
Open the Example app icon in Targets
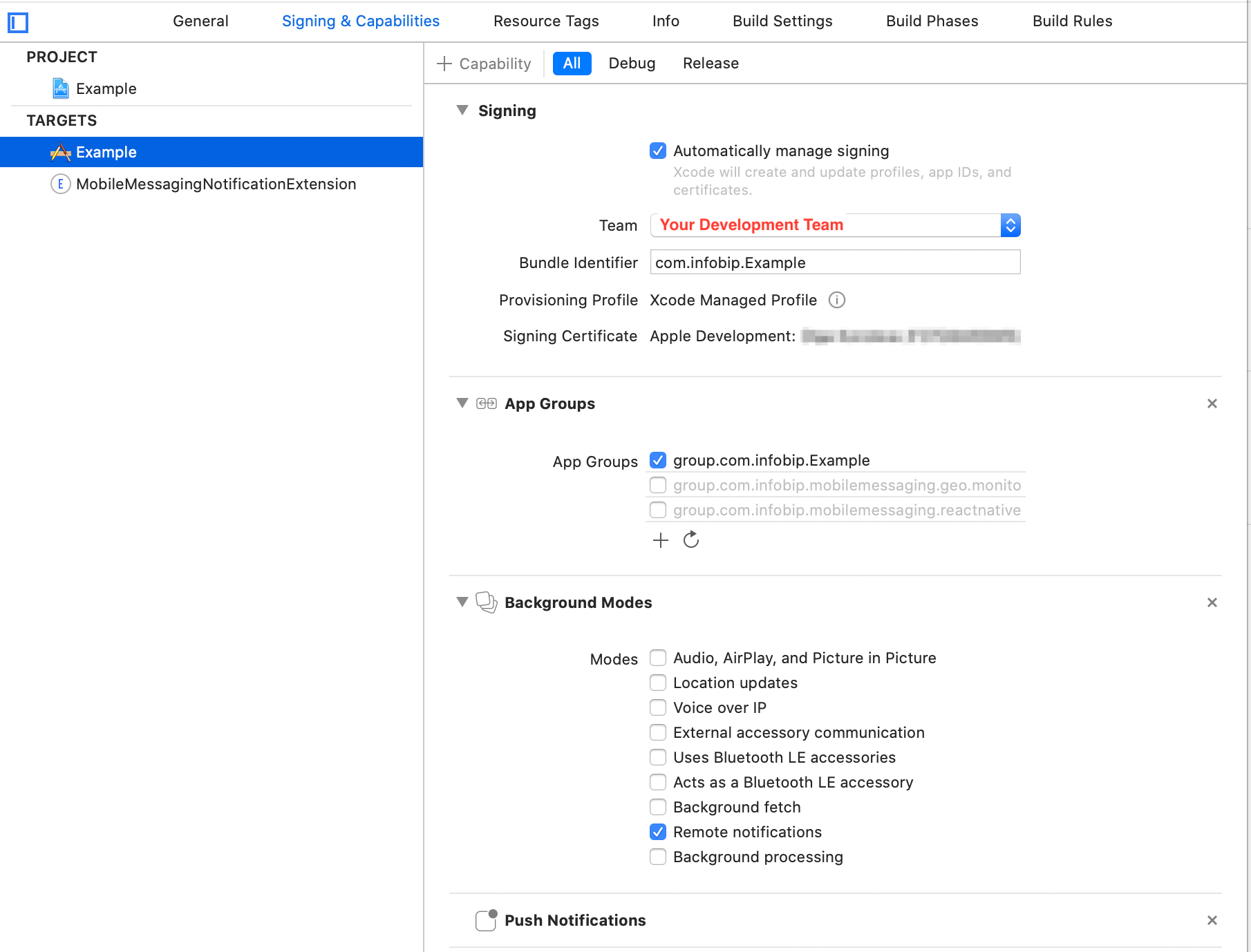[x=61, y=152]
